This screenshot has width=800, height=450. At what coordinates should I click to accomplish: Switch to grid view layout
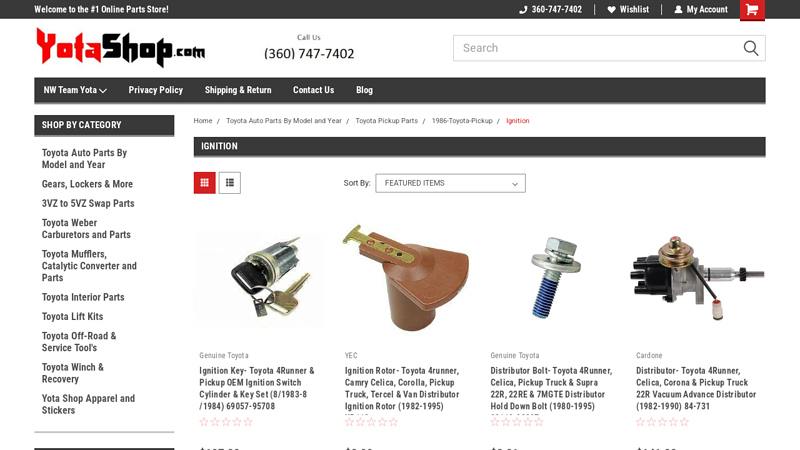point(205,183)
